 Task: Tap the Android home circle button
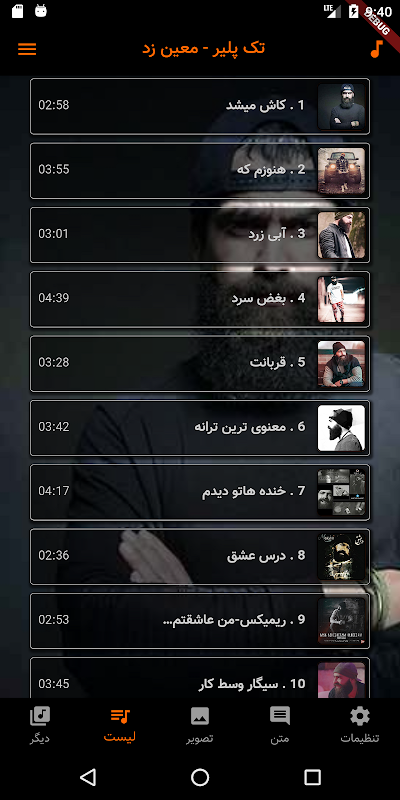click(200, 777)
